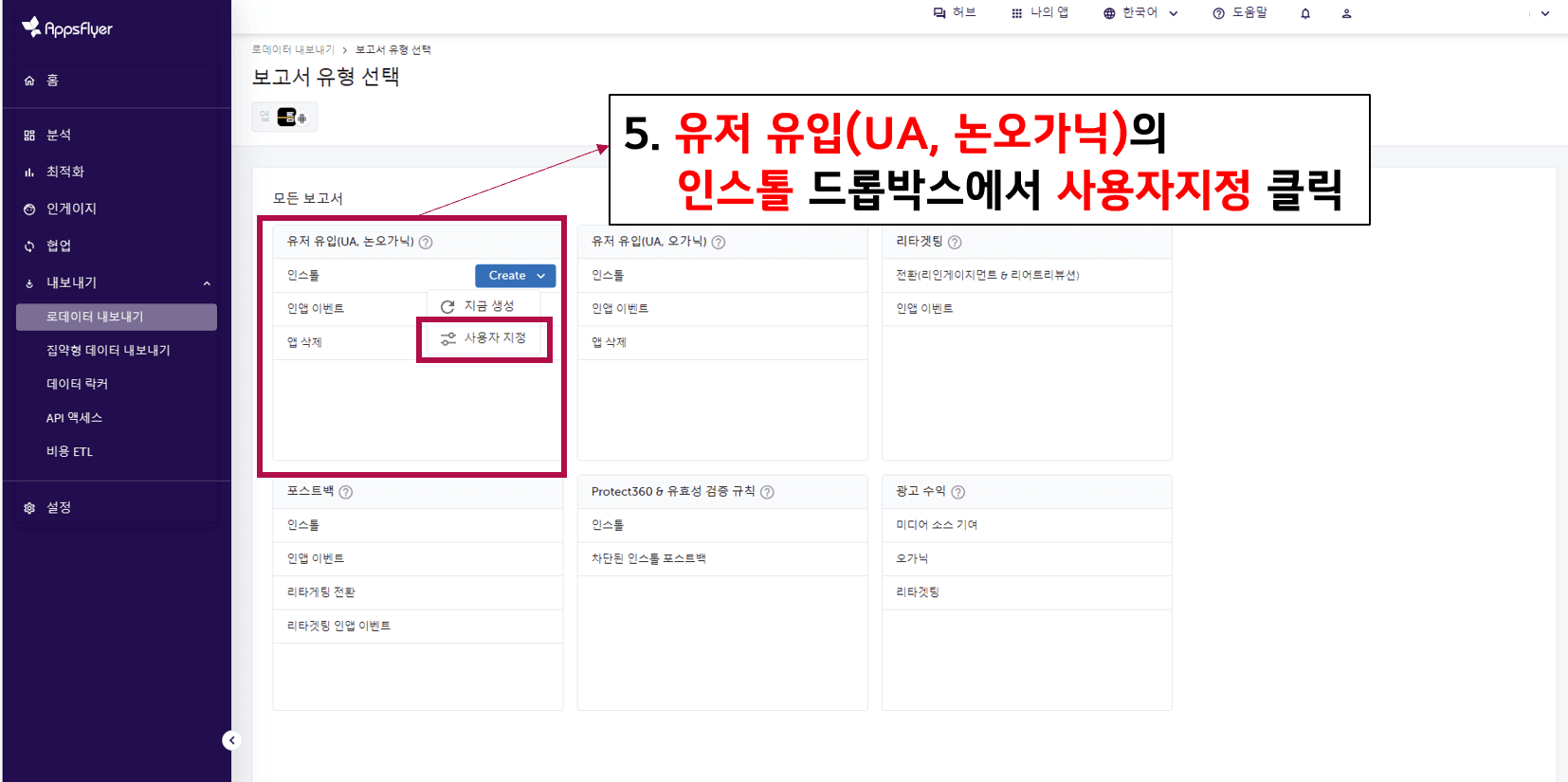Click the globe language icon

point(1109,13)
